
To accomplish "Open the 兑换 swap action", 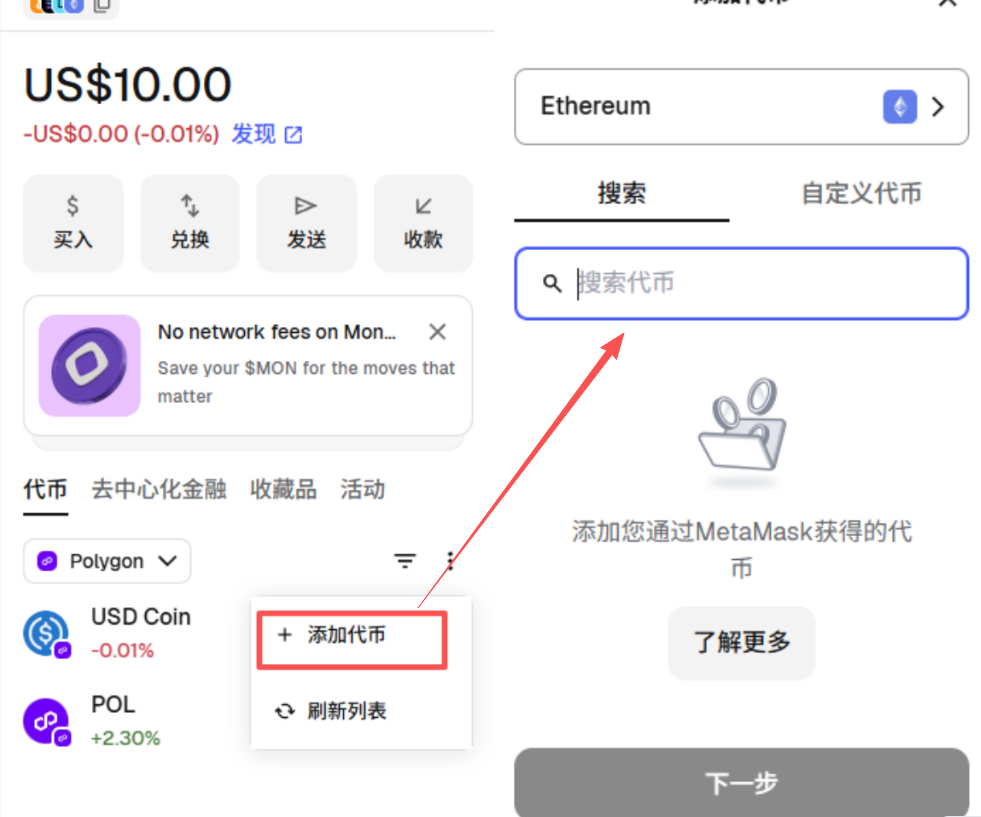I will (190, 223).
